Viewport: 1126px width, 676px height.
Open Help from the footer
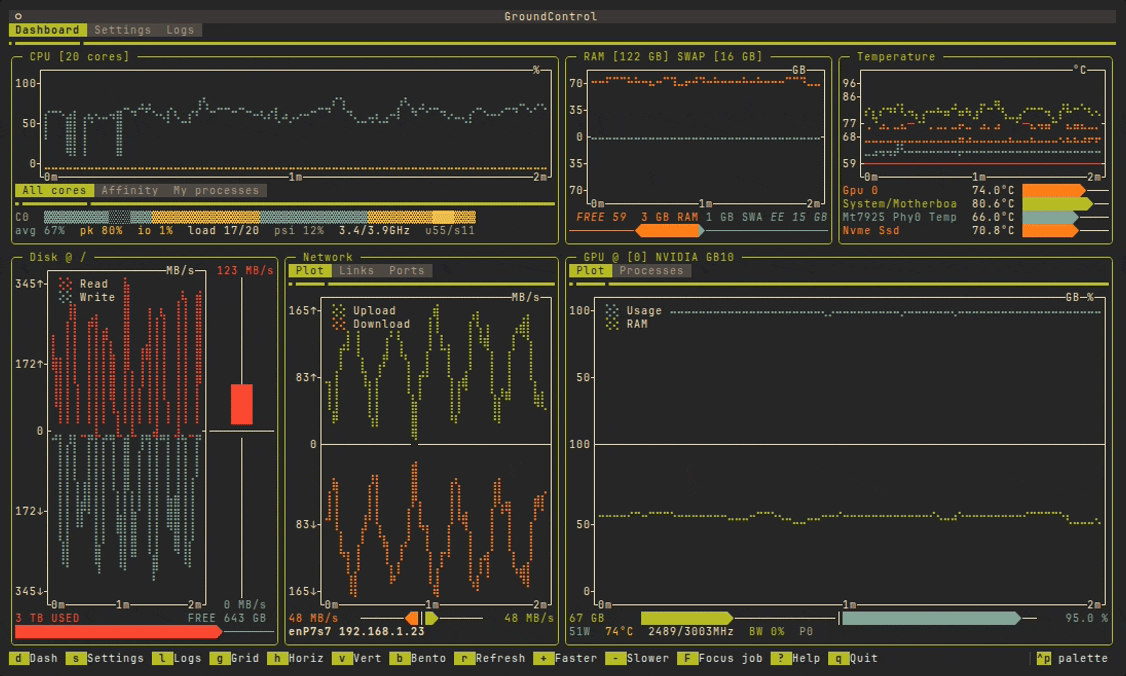794,658
